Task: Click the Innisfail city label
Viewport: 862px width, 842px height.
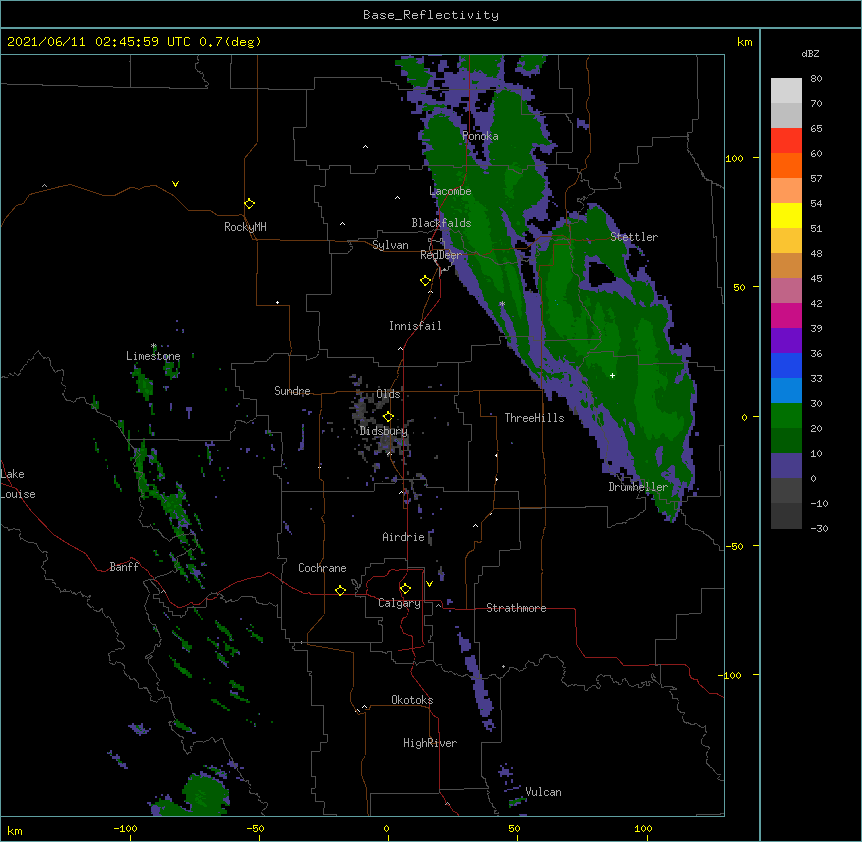Action: click(x=415, y=326)
